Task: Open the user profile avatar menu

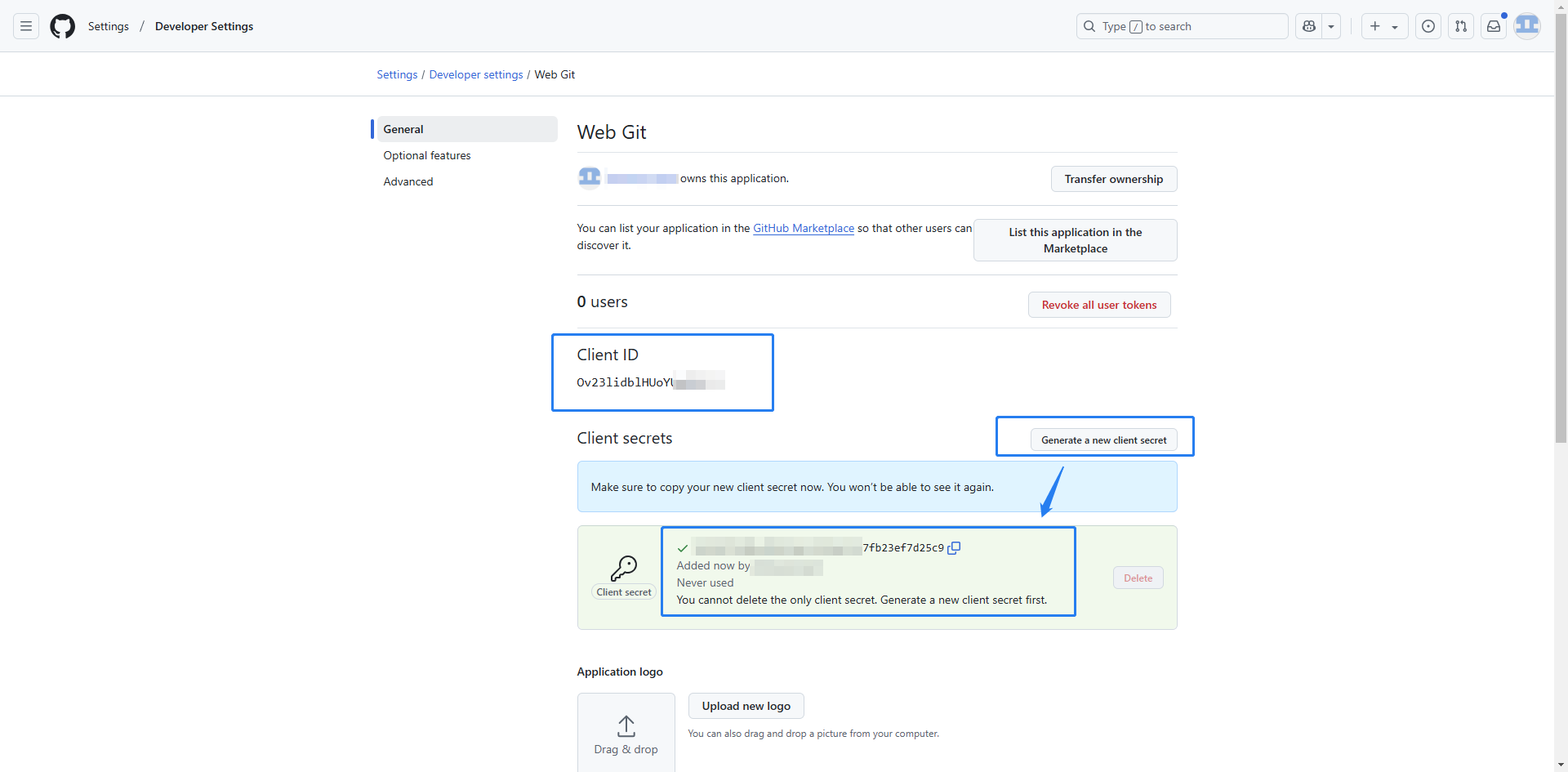Action: [x=1526, y=26]
